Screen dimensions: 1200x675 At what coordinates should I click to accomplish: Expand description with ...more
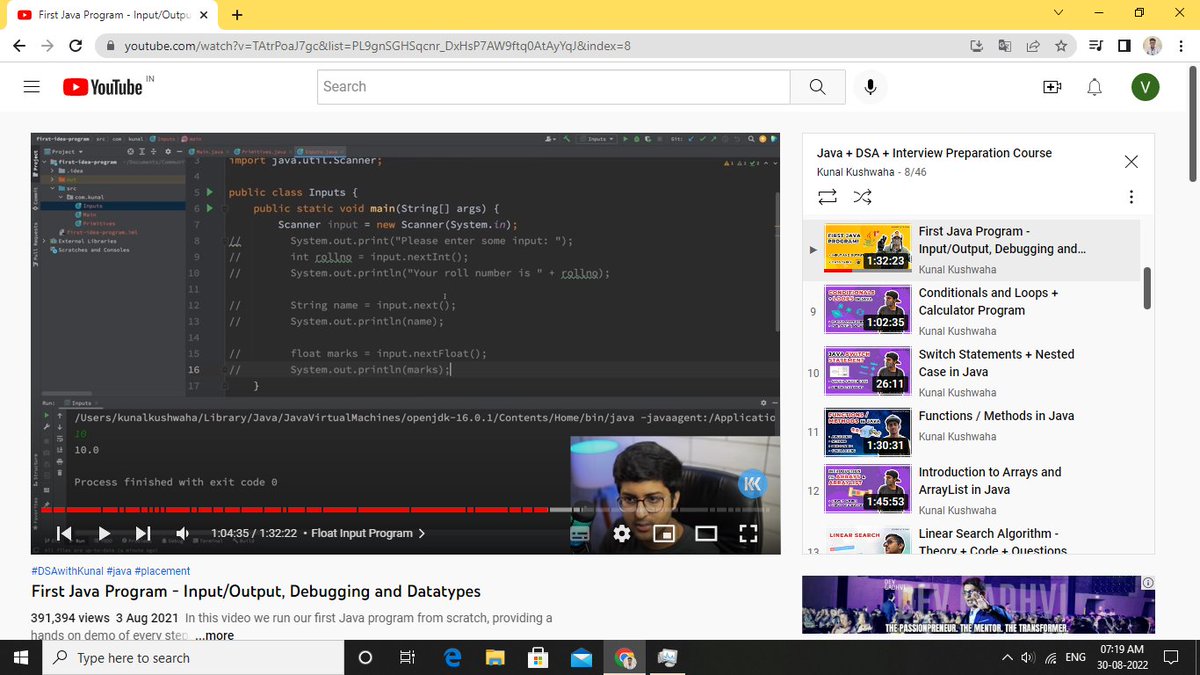click(214, 636)
